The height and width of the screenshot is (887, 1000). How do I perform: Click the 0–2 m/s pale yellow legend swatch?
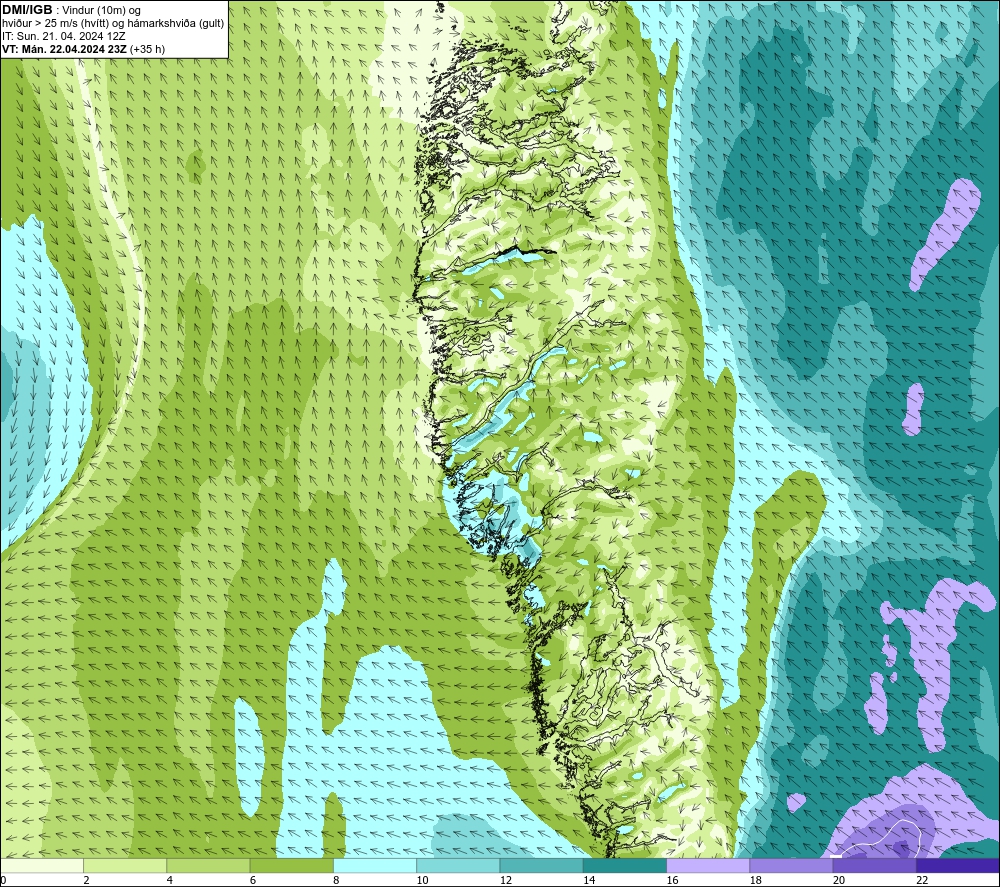point(42,865)
